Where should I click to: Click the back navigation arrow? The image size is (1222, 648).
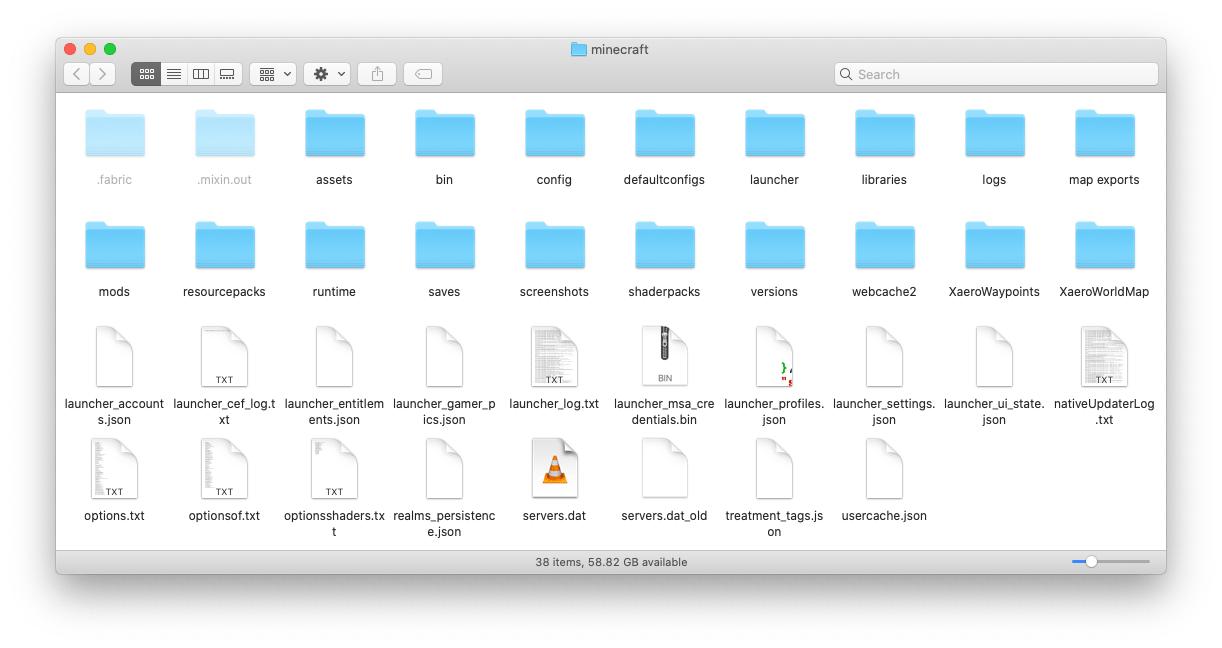pos(76,73)
